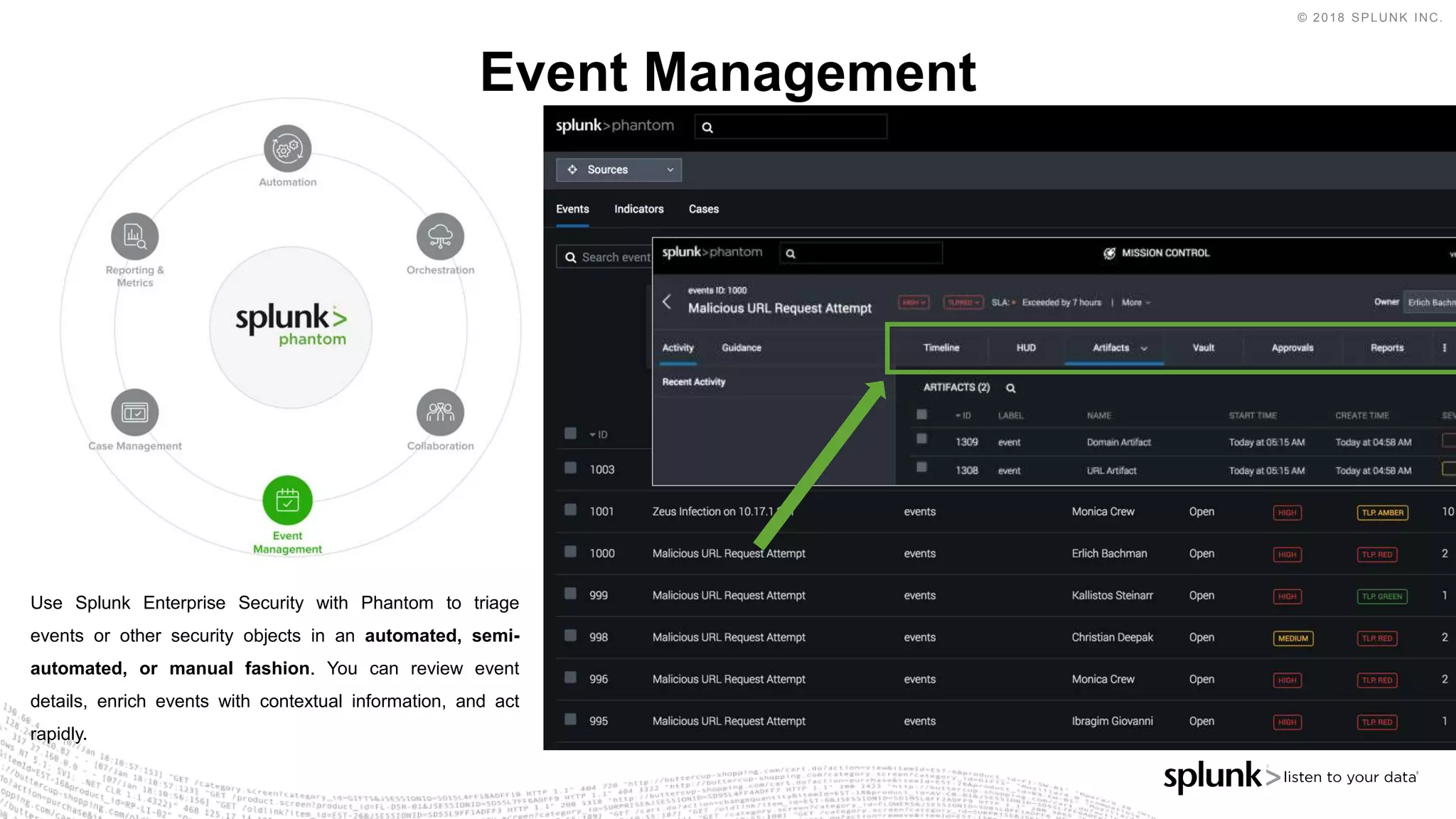The image size is (1456, 819).
Task: Open the vertical dots menu after Reports
Action: tap(1444, 348)
